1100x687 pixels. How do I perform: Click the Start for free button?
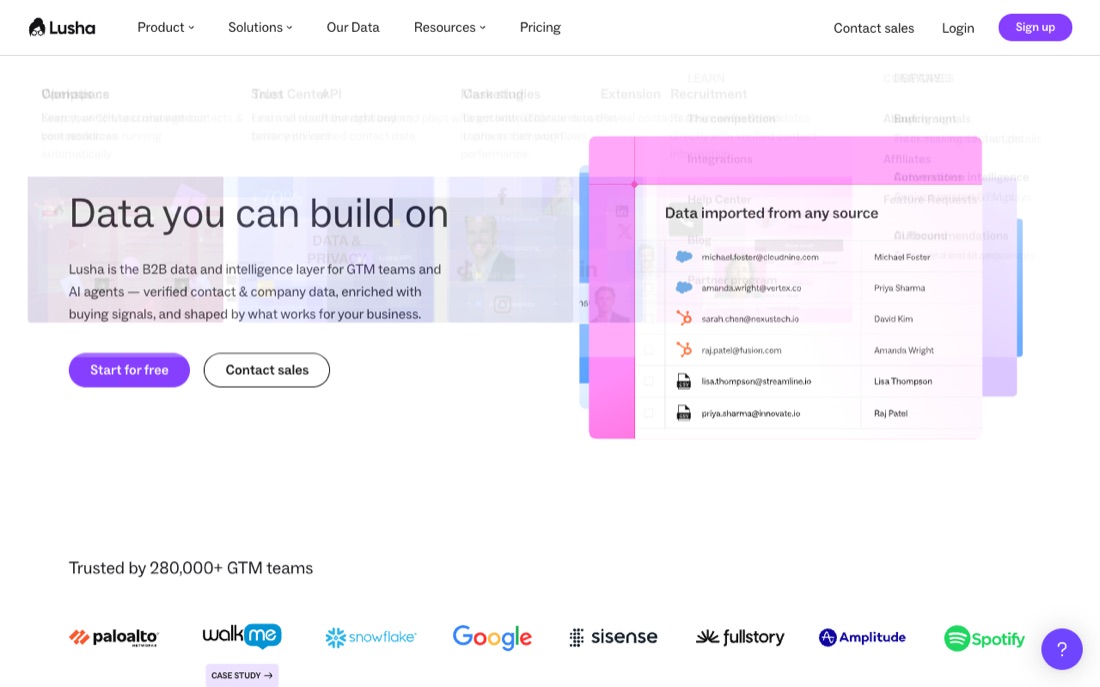click(x=129, y=370)
